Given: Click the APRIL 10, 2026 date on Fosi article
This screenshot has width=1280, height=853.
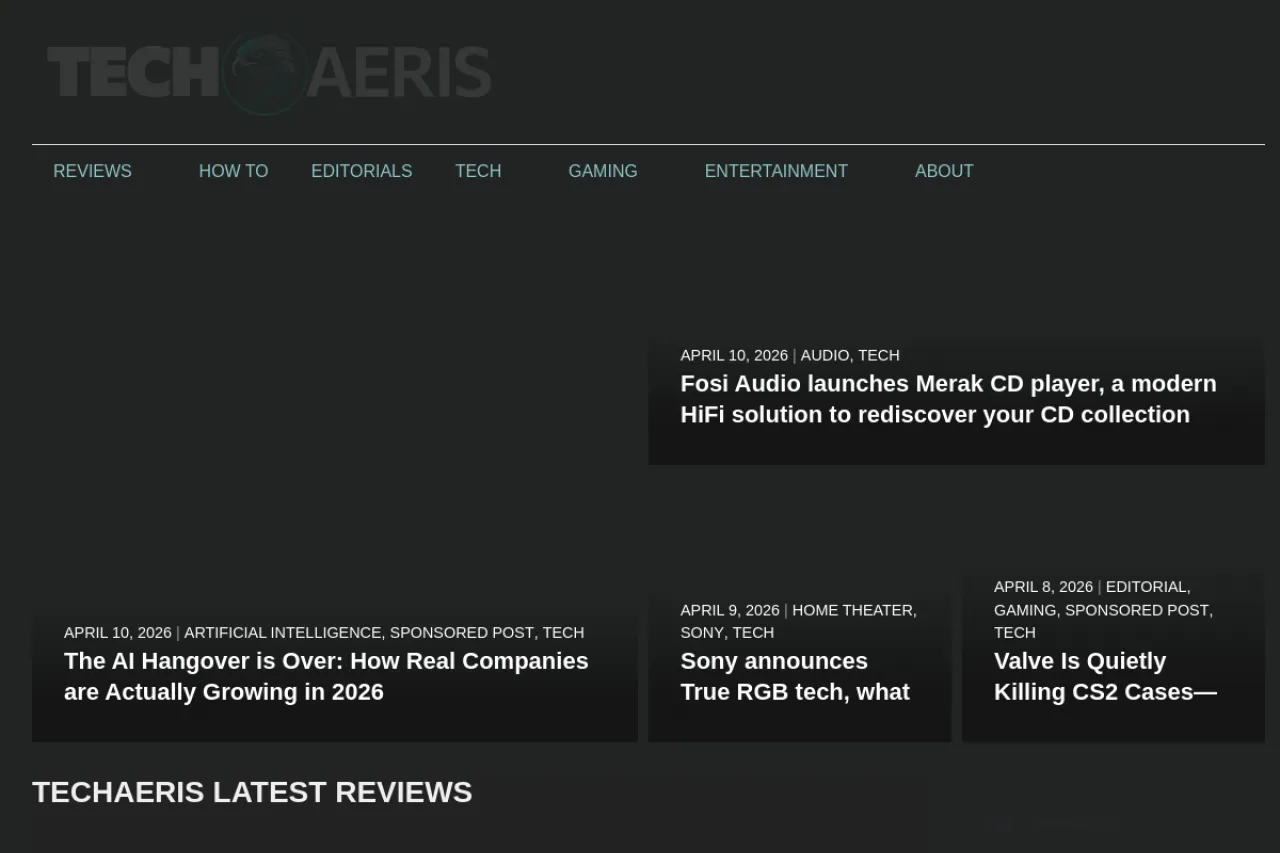Looking at the screenshot, I should point(734,355).
